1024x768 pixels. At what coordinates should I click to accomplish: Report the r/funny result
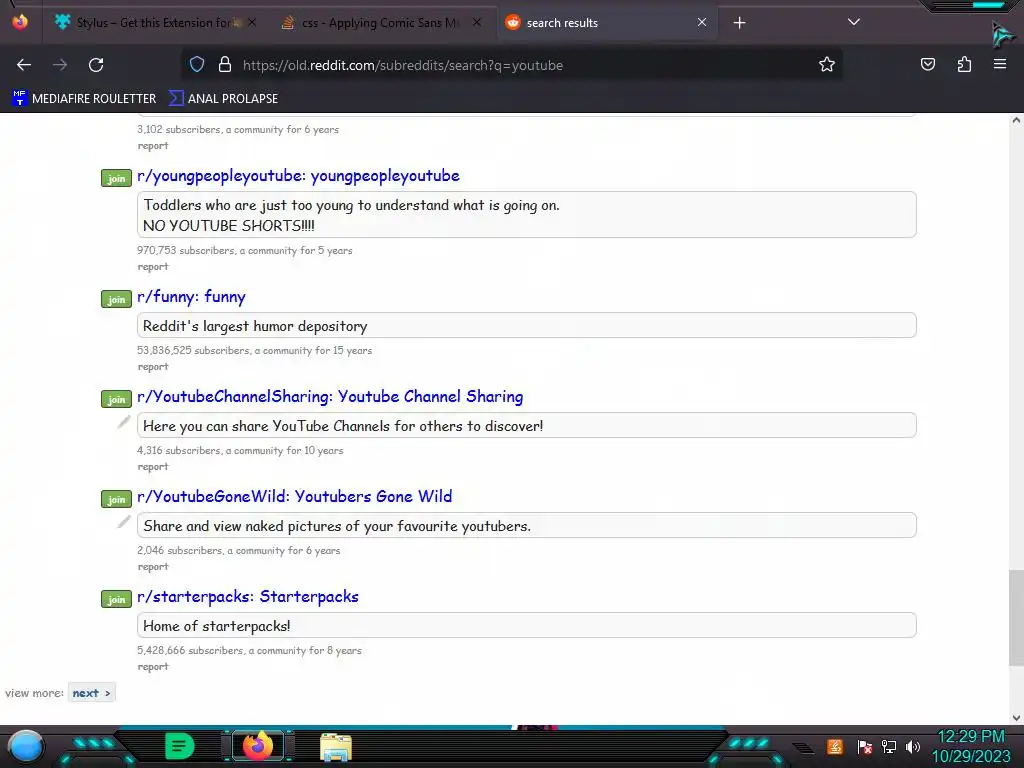pyautogui.click(x=153, y=366)
